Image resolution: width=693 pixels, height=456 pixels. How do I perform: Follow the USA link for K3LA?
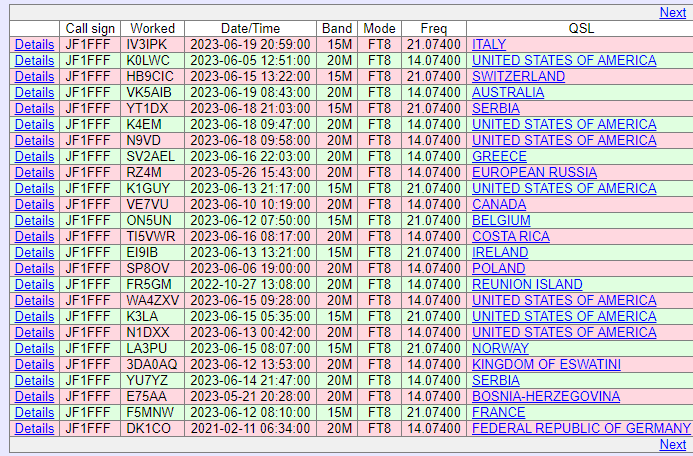[x=564, y=316]
